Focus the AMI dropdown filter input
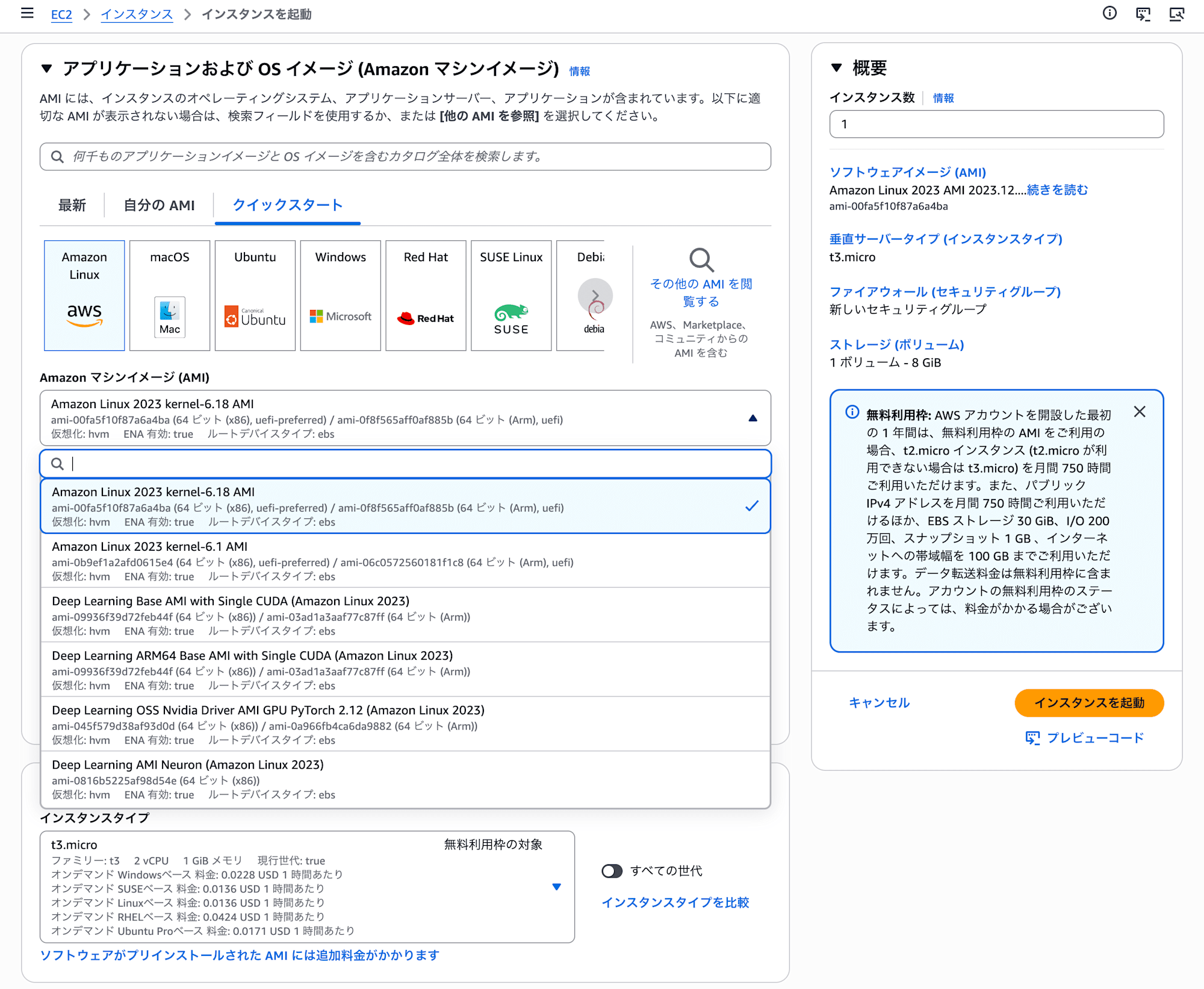 point(405,463)
